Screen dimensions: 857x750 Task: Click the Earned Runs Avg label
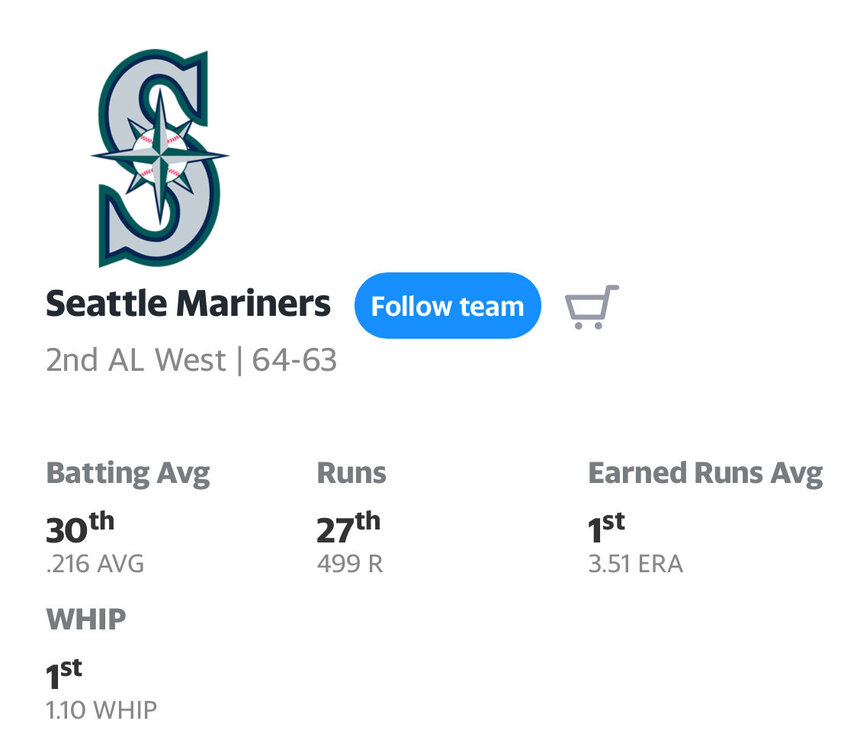(705, 473)
